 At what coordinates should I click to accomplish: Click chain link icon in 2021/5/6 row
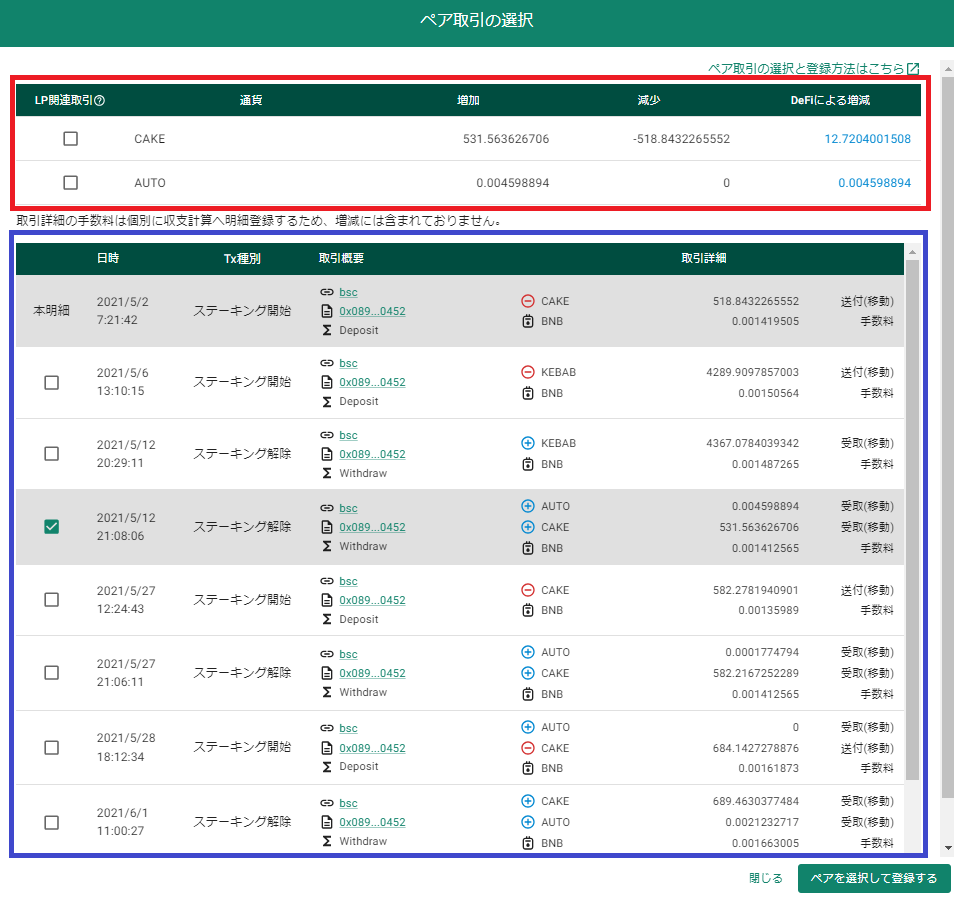pos(327,363)
